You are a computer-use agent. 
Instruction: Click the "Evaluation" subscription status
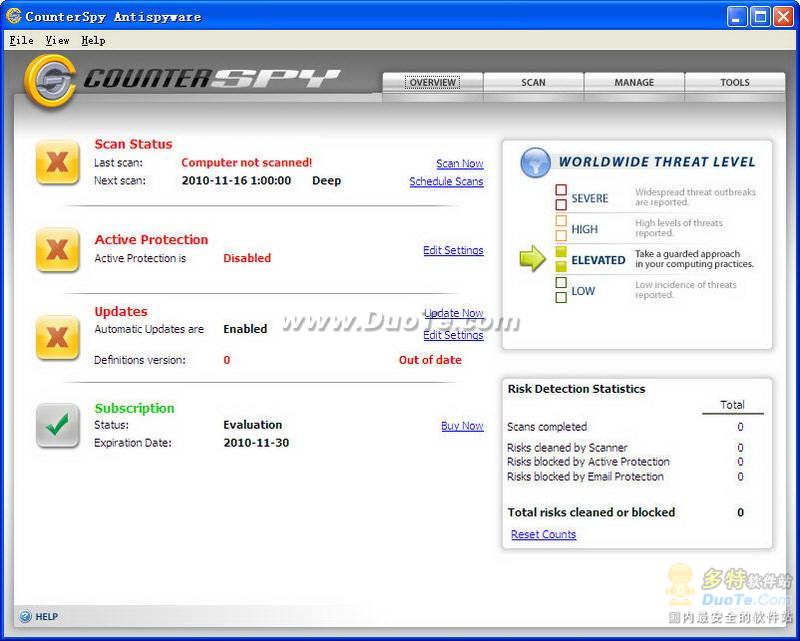click(253, 425)
